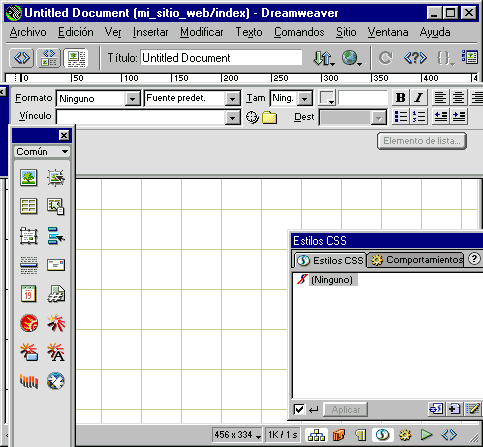Open View Options icon in toolbar
The image size is (483, 447).
[470, 57]
